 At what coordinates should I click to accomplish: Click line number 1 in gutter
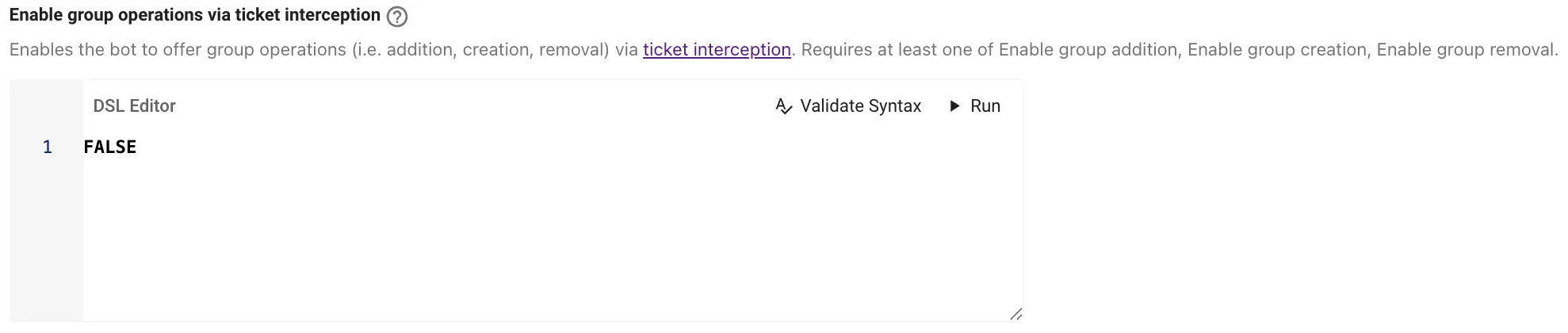[x=48, y=147]
